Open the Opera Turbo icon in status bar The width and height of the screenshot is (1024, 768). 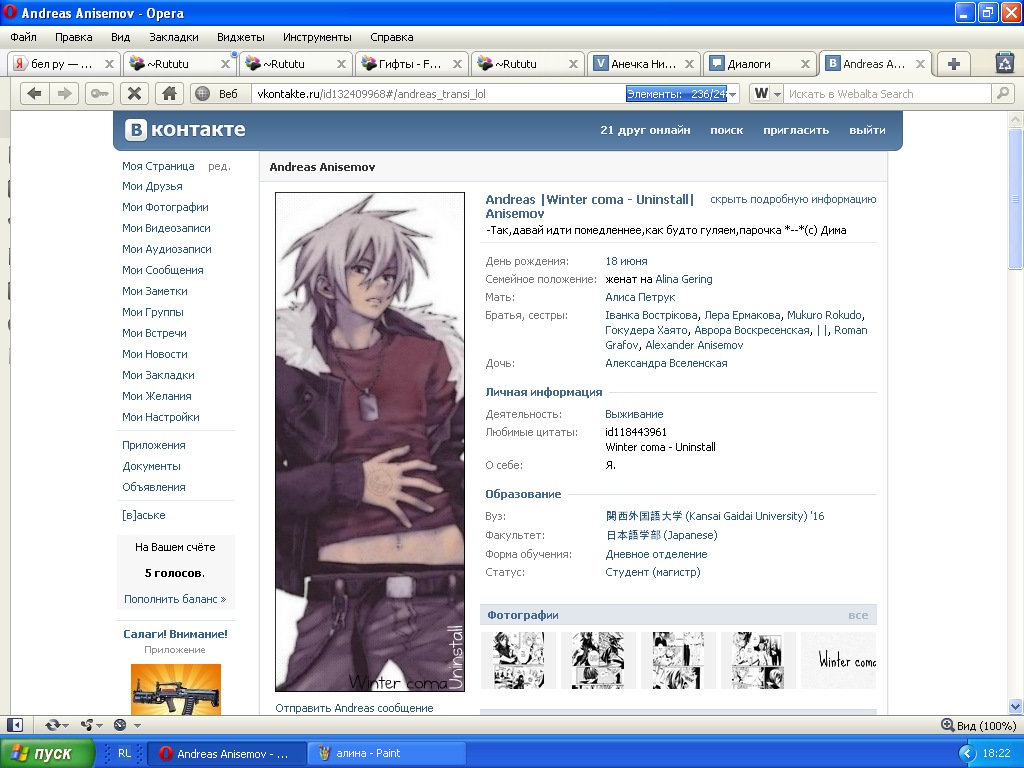[120, 725]
